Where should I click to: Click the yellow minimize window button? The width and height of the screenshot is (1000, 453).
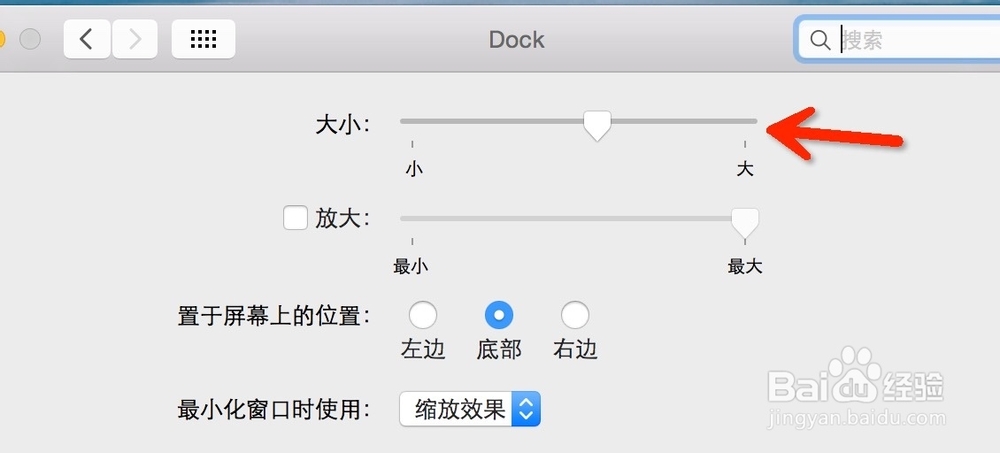(2, 40)
